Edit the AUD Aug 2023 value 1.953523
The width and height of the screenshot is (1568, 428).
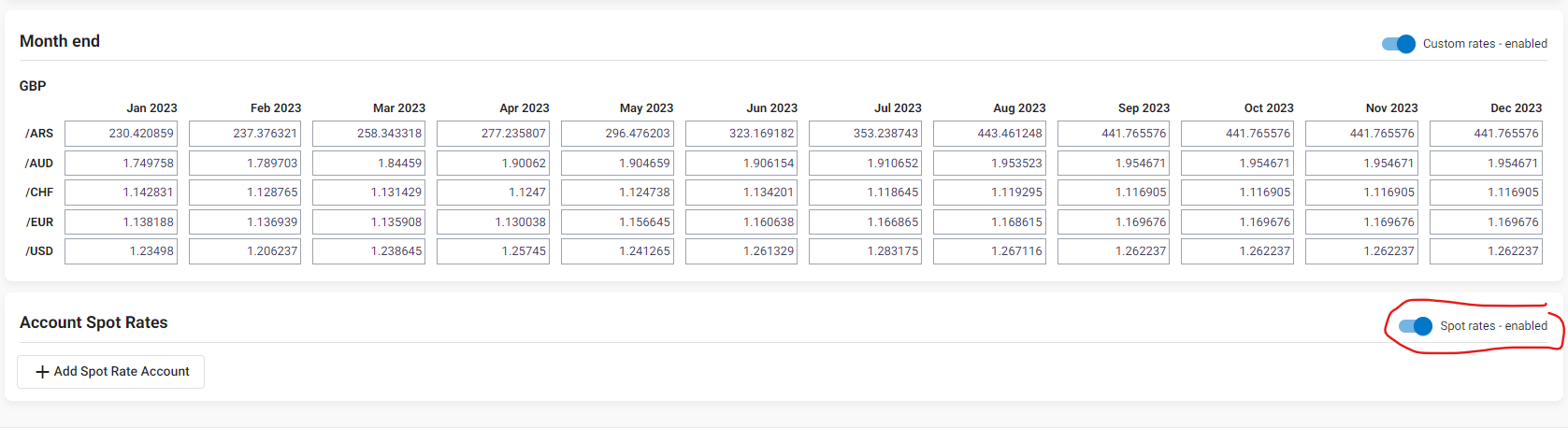click(x=989, y=164)
